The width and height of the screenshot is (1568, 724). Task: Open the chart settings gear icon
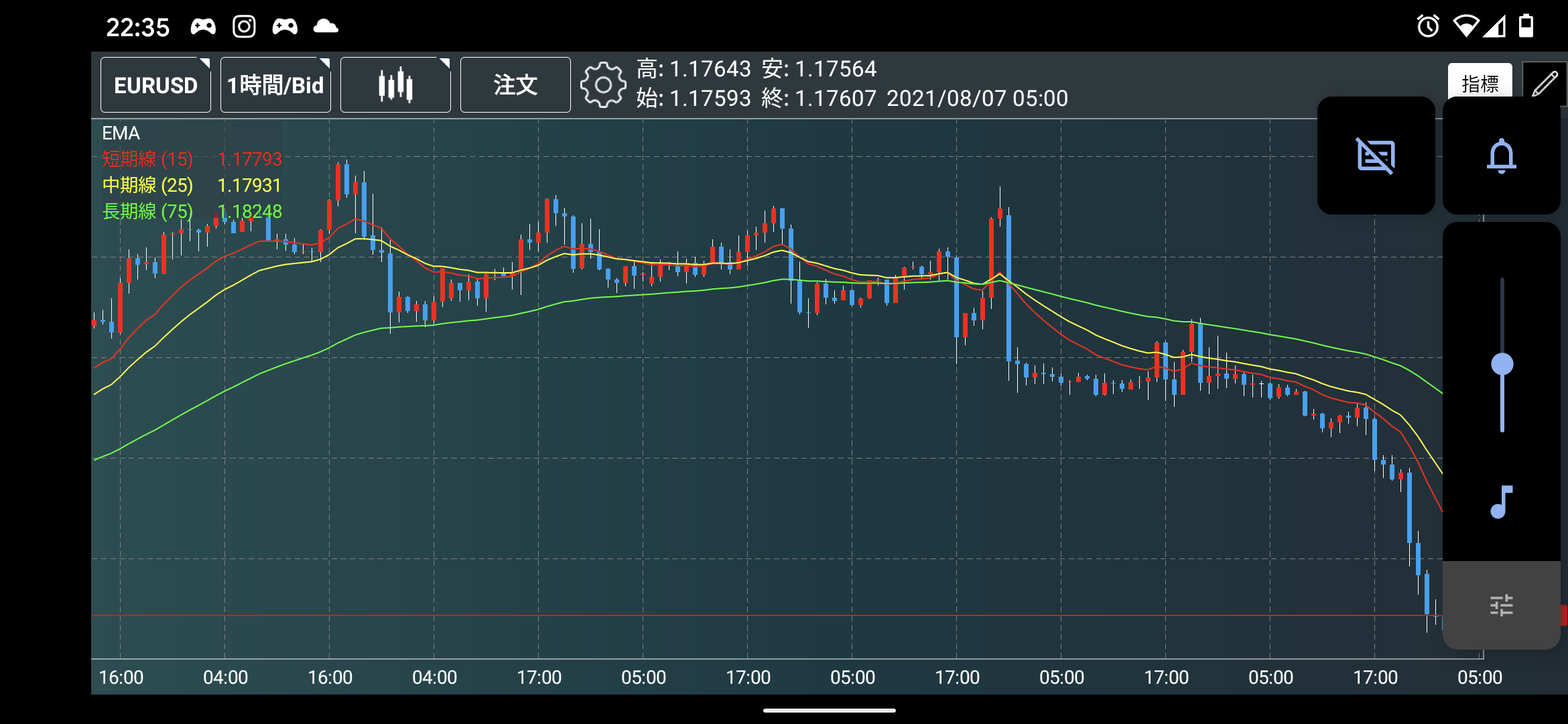pos(602,85)
